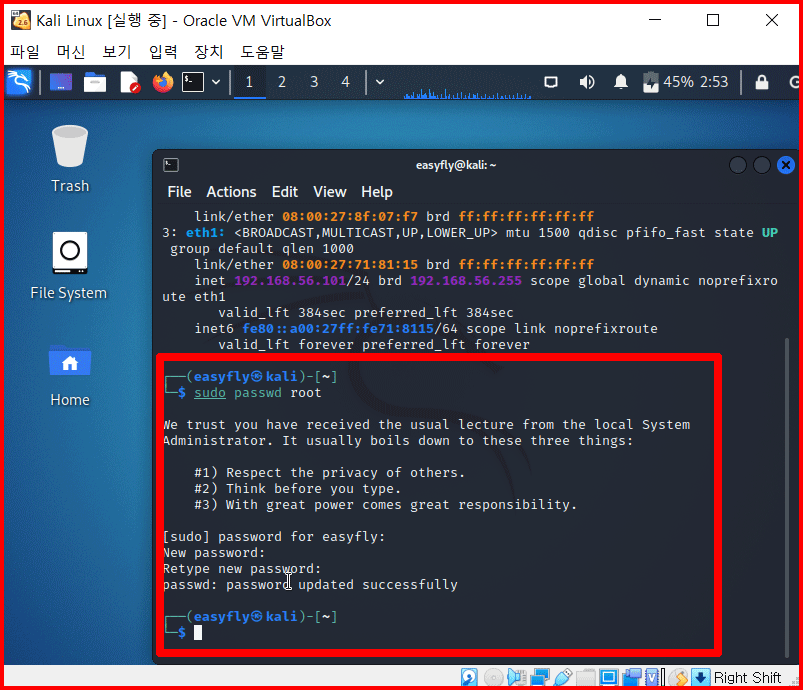Launch the text editor panel icon
803x690 pixels.
(130, 82)
